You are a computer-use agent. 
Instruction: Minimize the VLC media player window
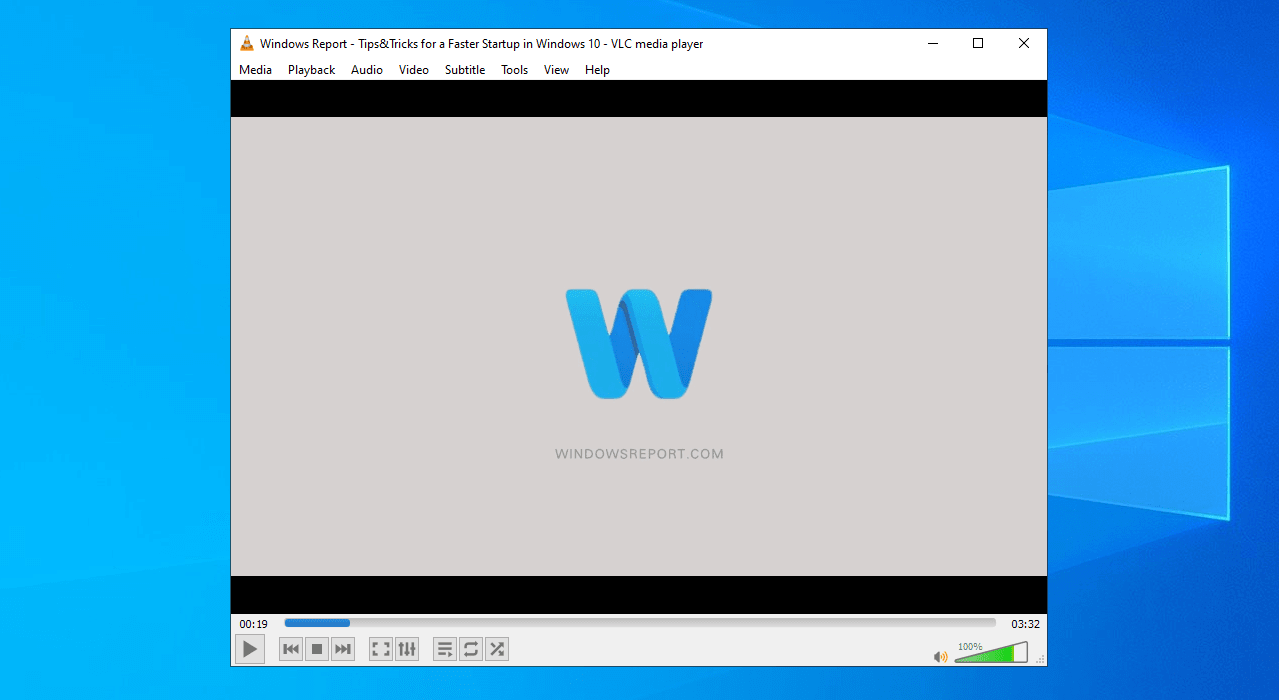click(x=932, y=43)
